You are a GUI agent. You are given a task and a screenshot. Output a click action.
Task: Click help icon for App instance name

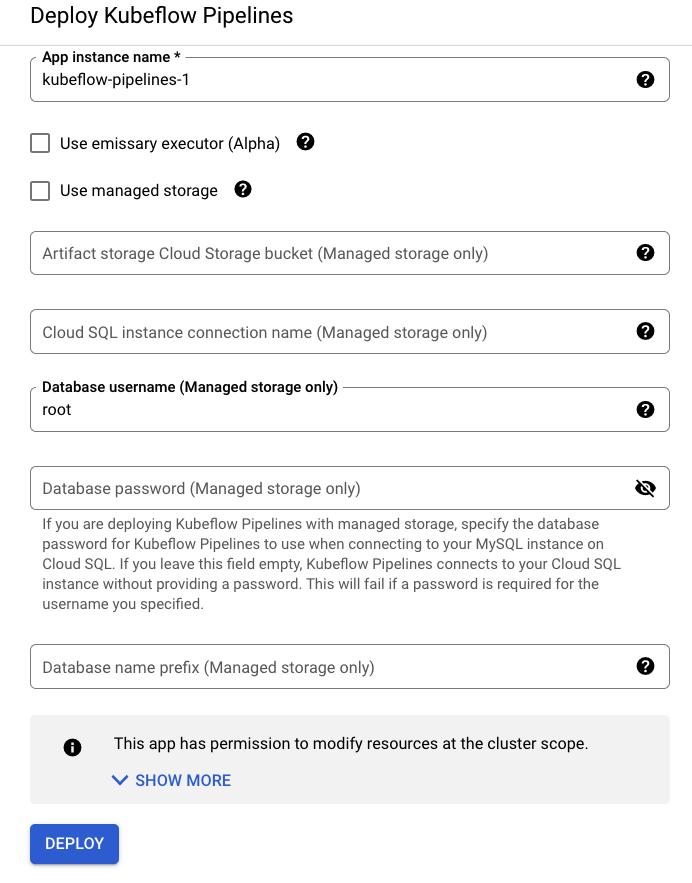pos(646,80)
